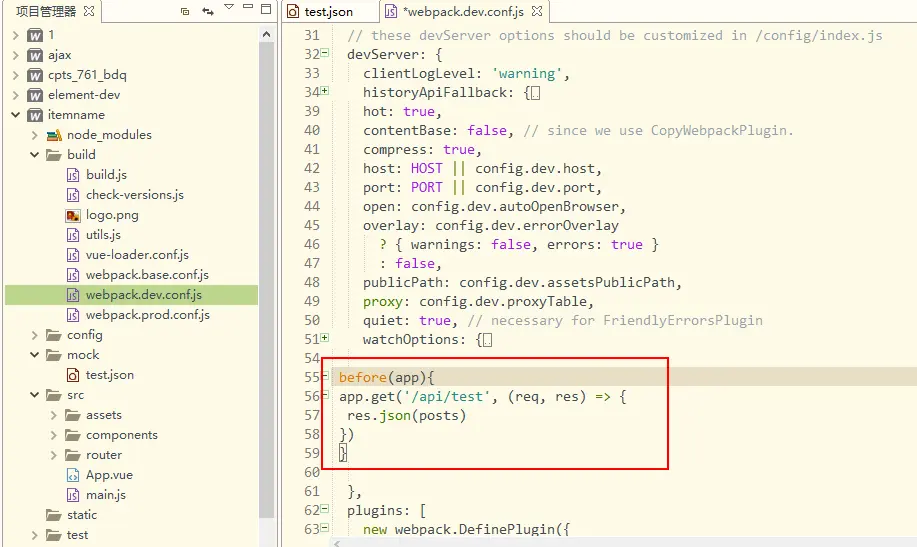
Task: Toggle Link with Editor icon
Action: [208, 11]
